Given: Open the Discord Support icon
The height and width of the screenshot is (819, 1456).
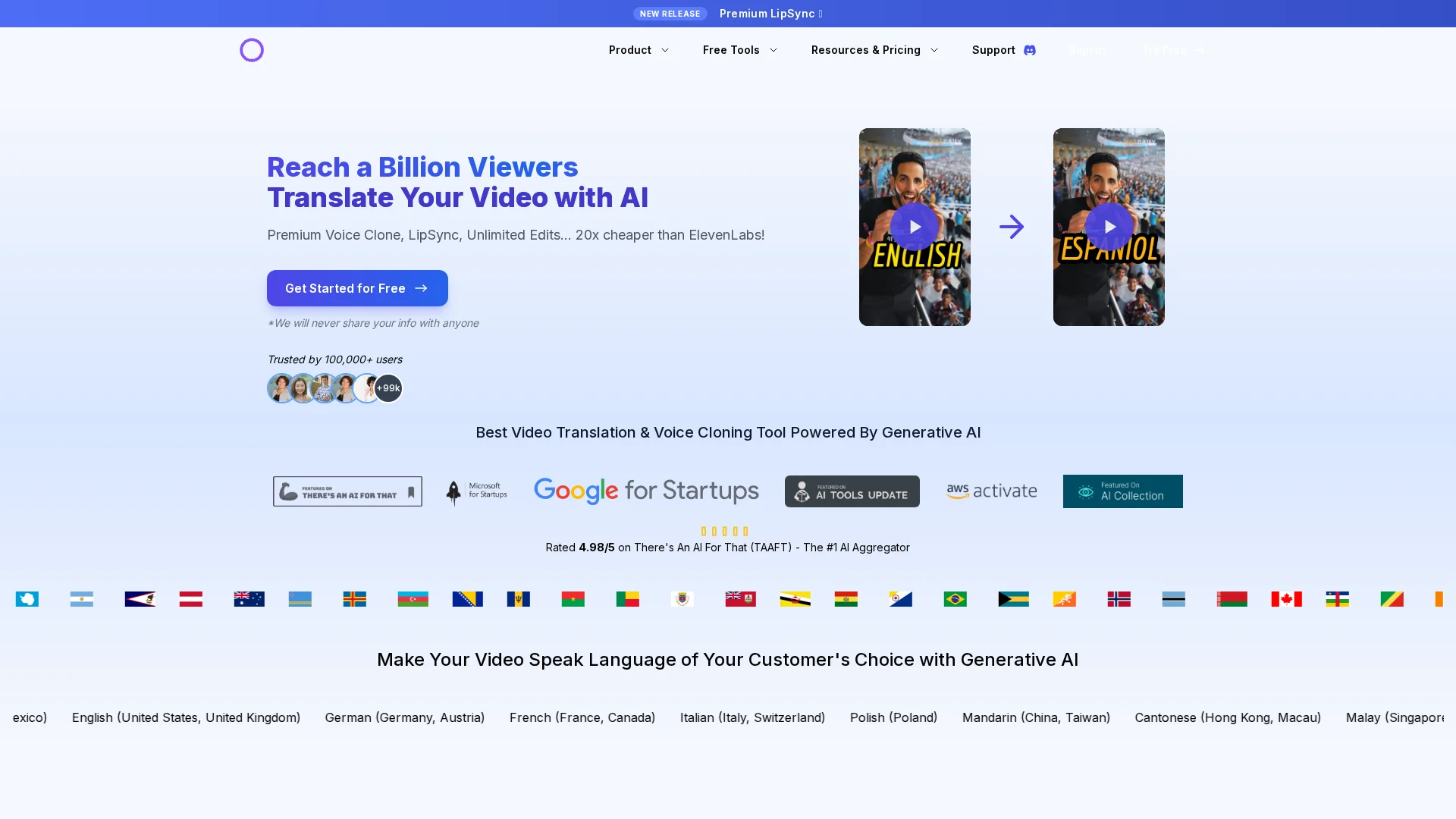Looking at the screenshot, I should click(1029, 50).
